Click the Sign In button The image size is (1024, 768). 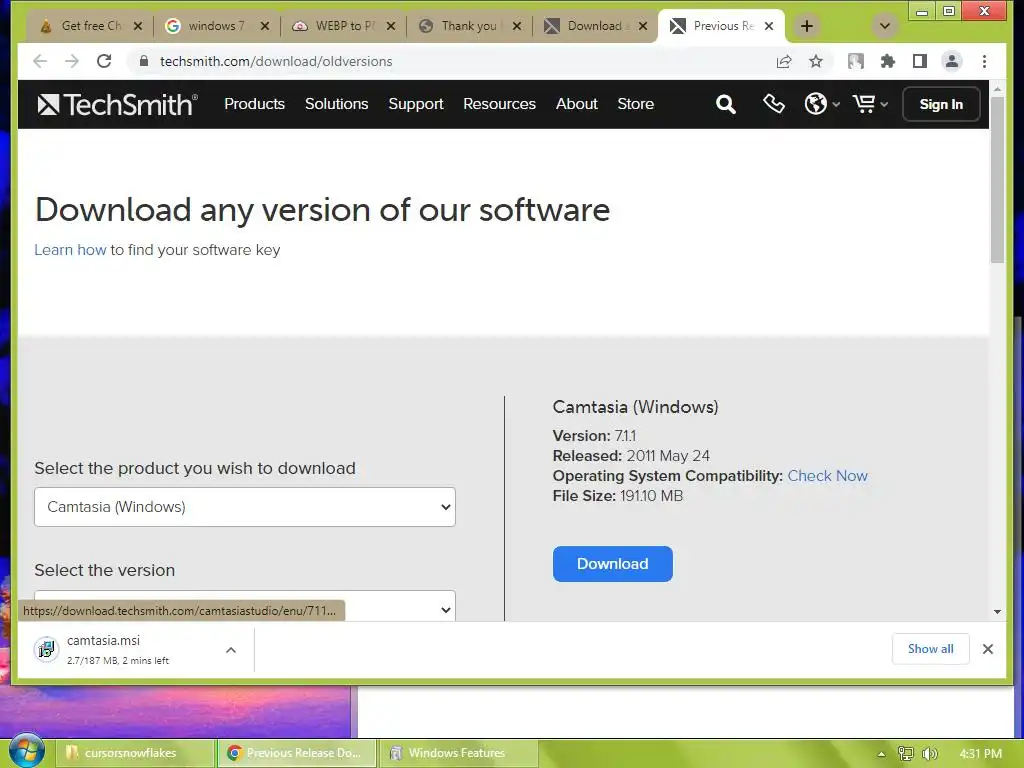click(x=940, y=104)
